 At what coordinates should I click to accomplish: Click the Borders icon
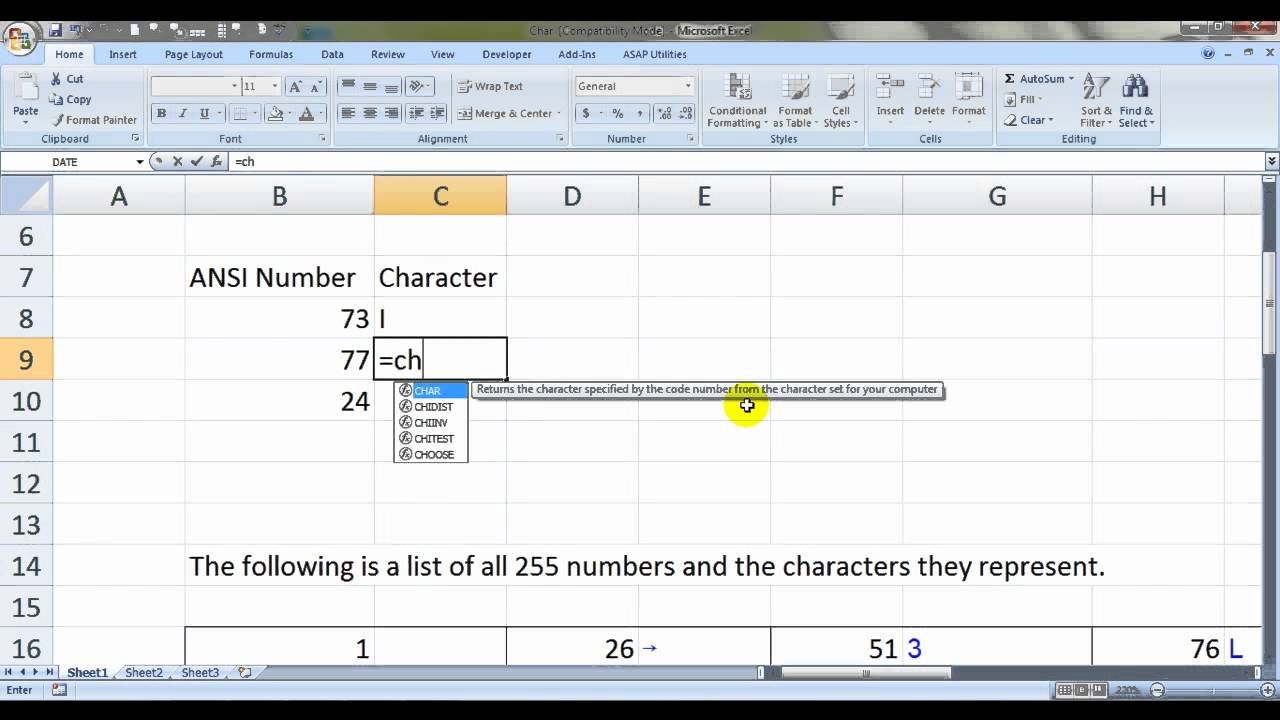[239, 114]
